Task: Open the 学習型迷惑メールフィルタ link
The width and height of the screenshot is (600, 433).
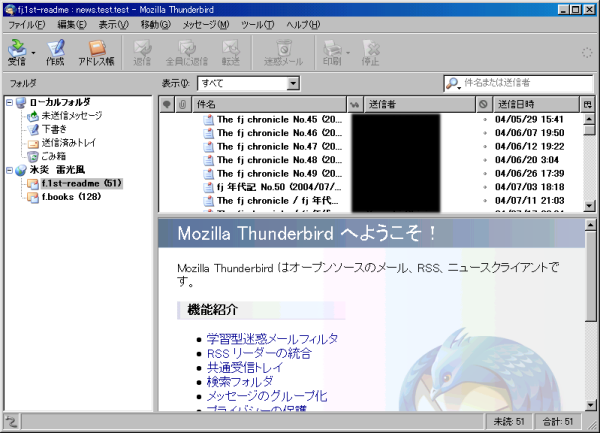Action: 272,339
